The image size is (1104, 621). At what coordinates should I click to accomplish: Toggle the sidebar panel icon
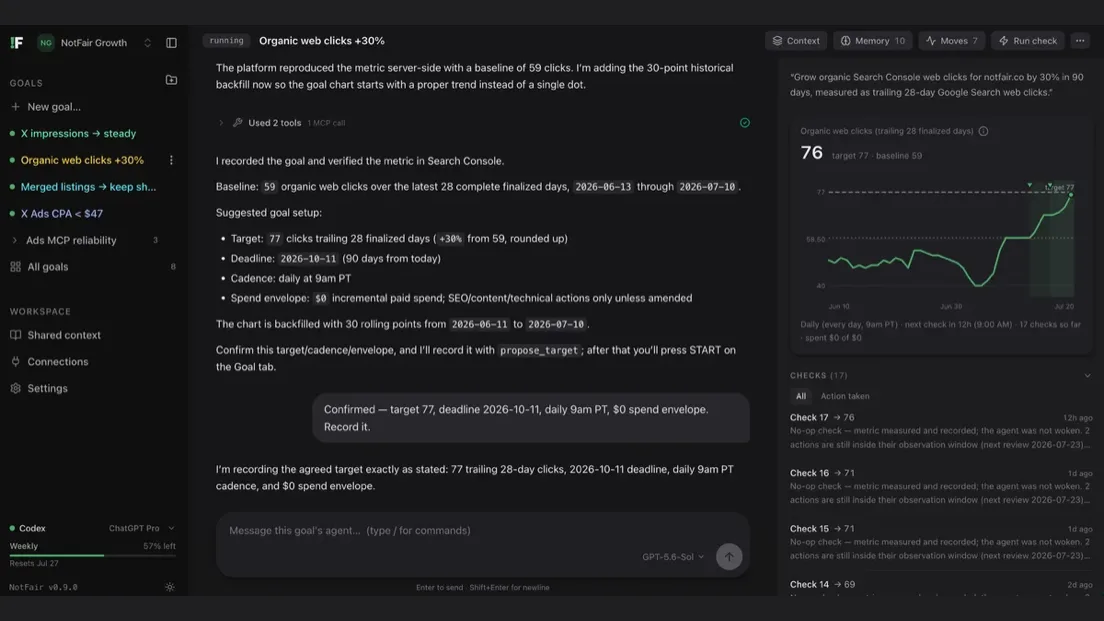(171, 43)
